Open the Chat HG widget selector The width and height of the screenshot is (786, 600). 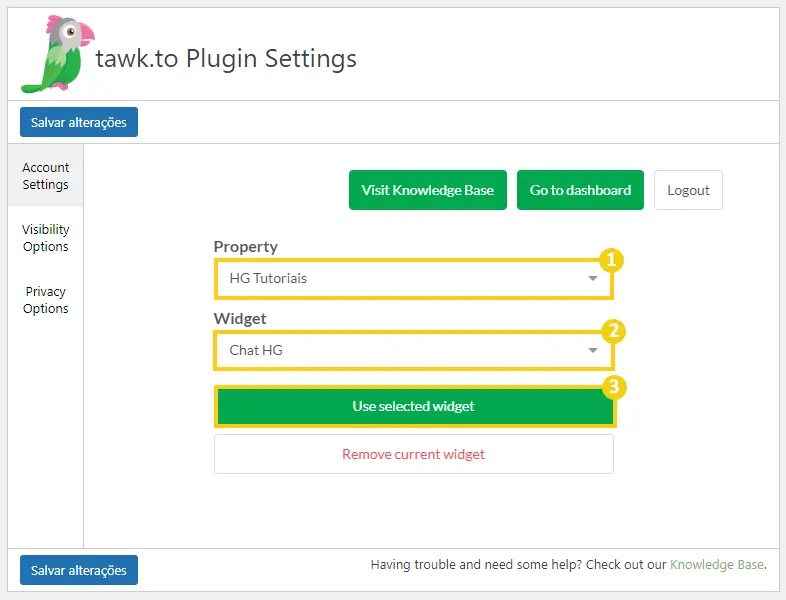(414, 350)
